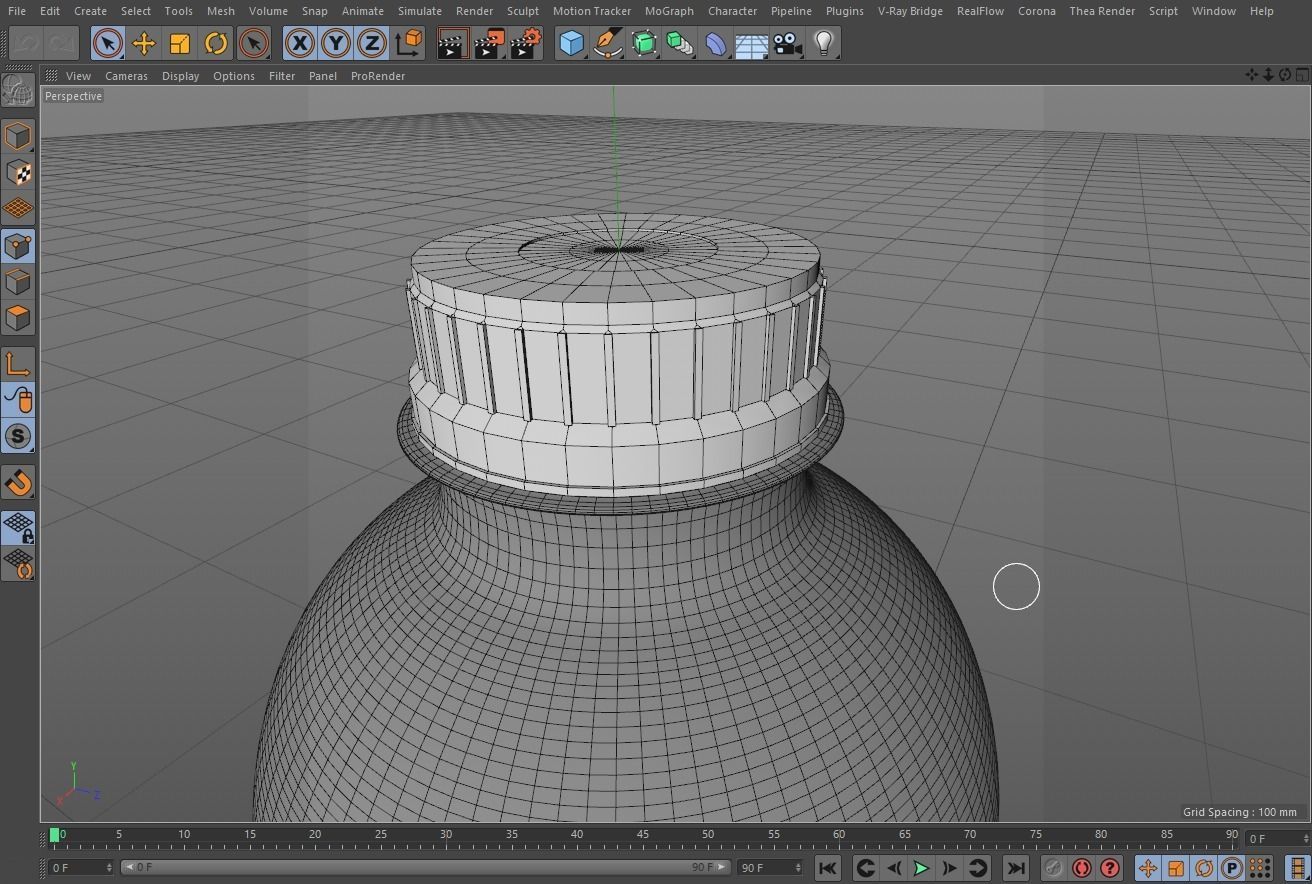Toggle the Tweak mode mouse icon

[18, 400]
